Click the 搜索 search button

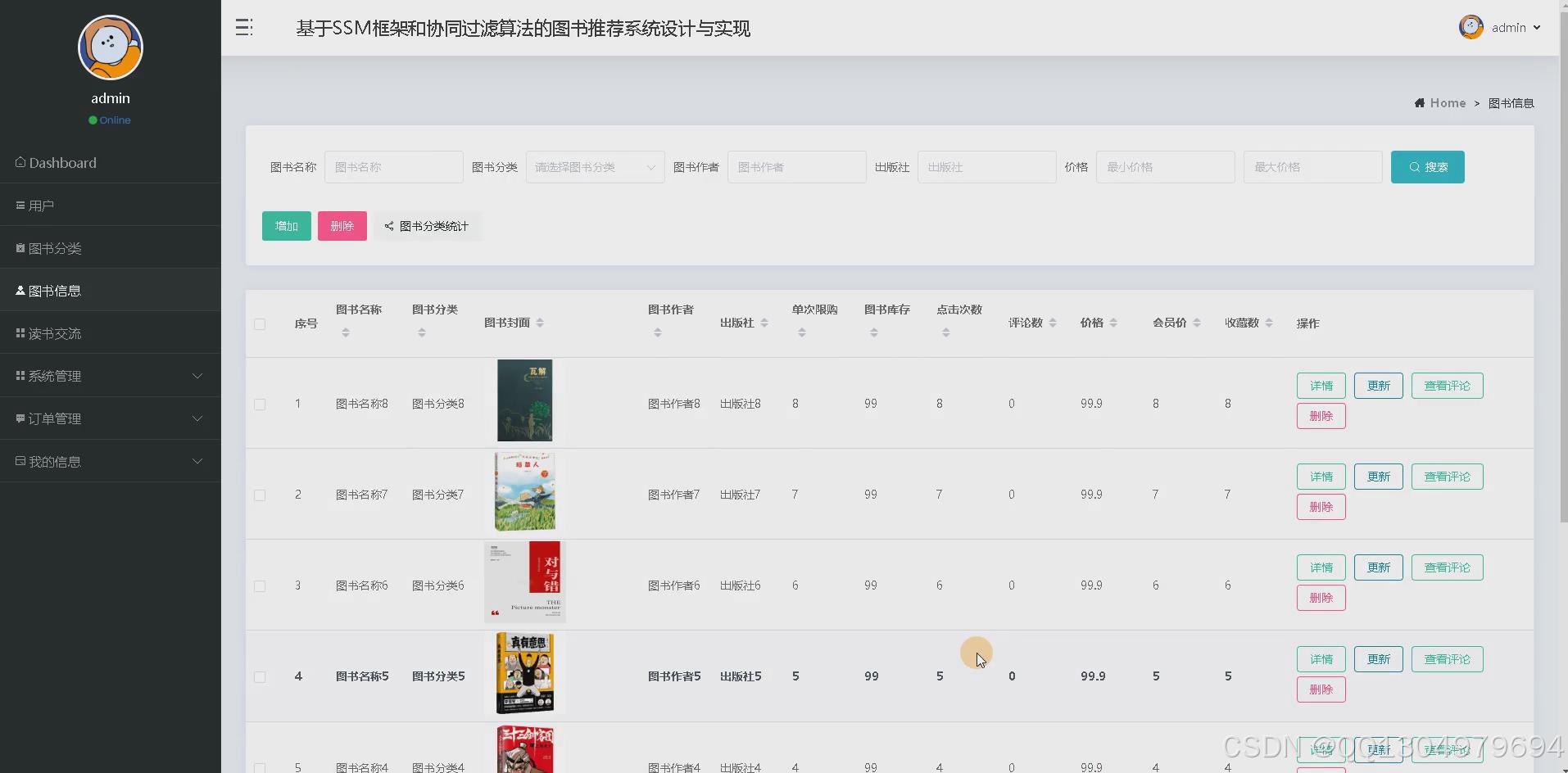[1427, 167]
